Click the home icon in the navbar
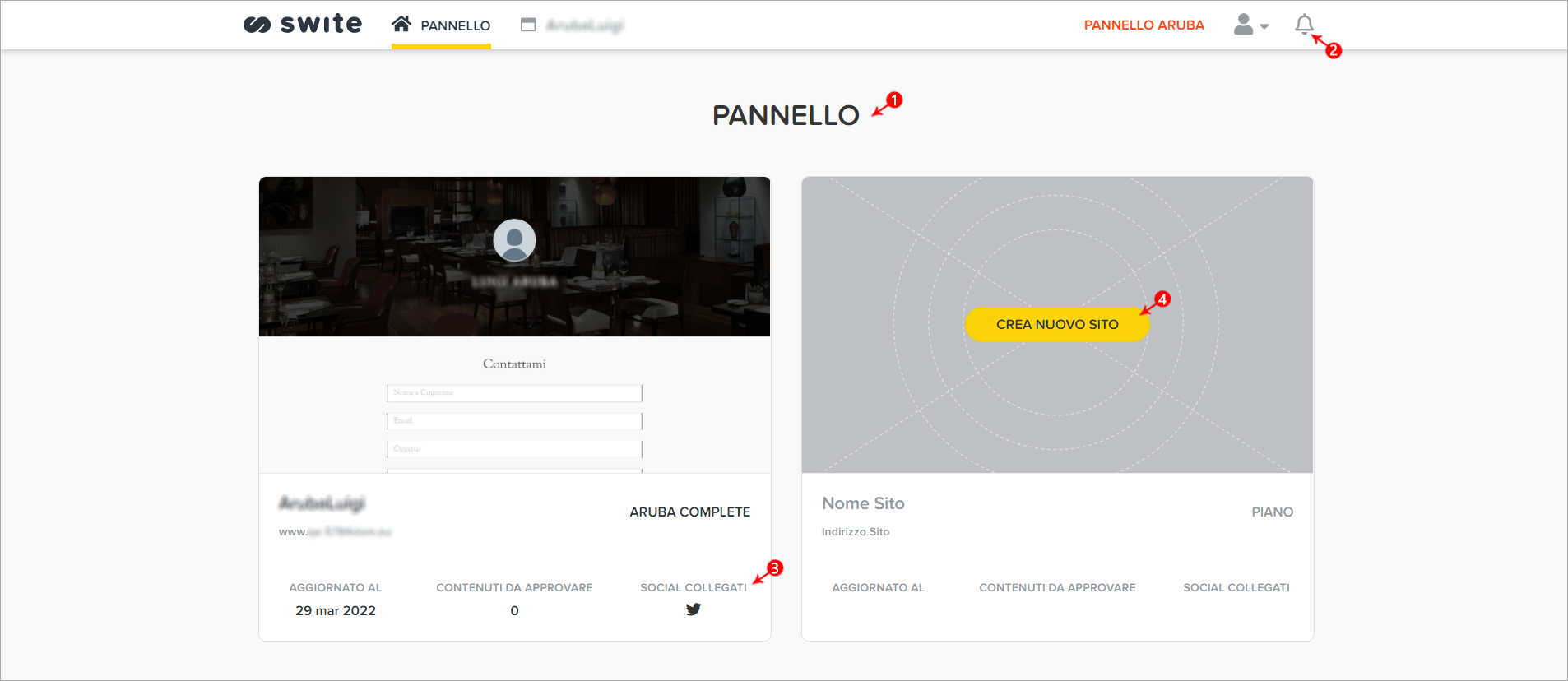This screenshot has height=681, width=1568. (x=401, y=24)
